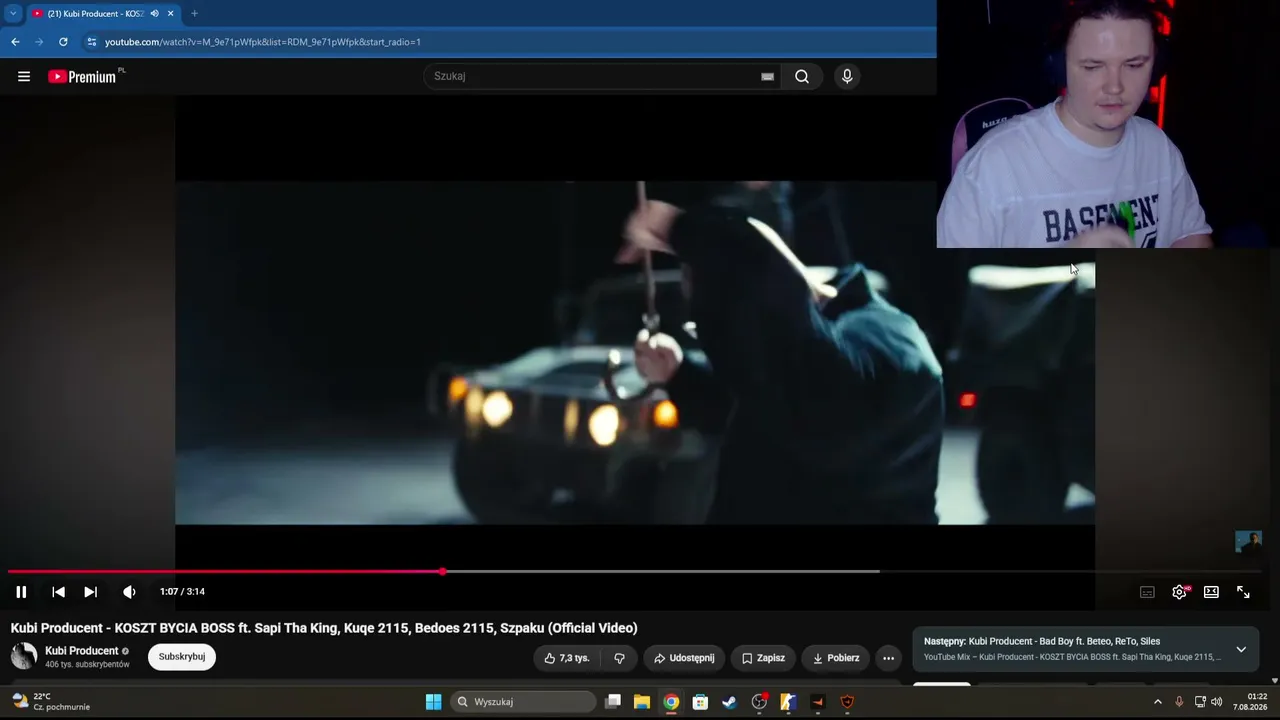Image resolution: width=1280 pixels, height=720 pixels.
Task: Open the shield icon app on taskbar
Action: click(x=847, y=702)
